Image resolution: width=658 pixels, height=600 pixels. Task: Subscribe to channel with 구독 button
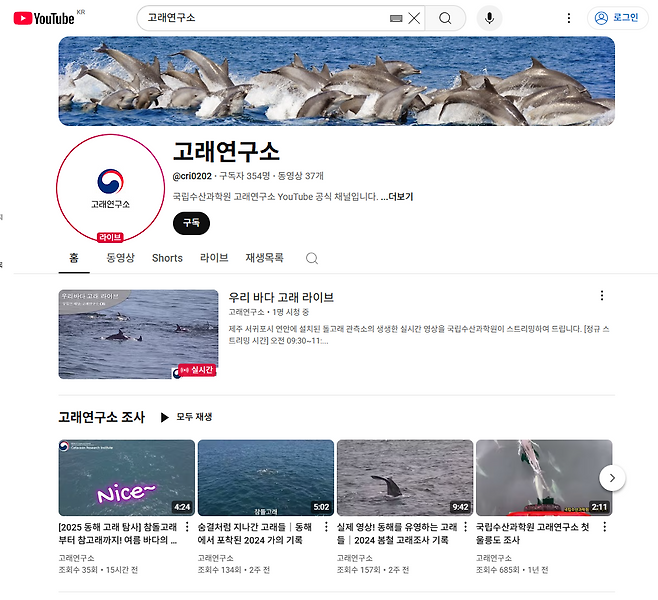pyautogui.click(x=191, y=223)
